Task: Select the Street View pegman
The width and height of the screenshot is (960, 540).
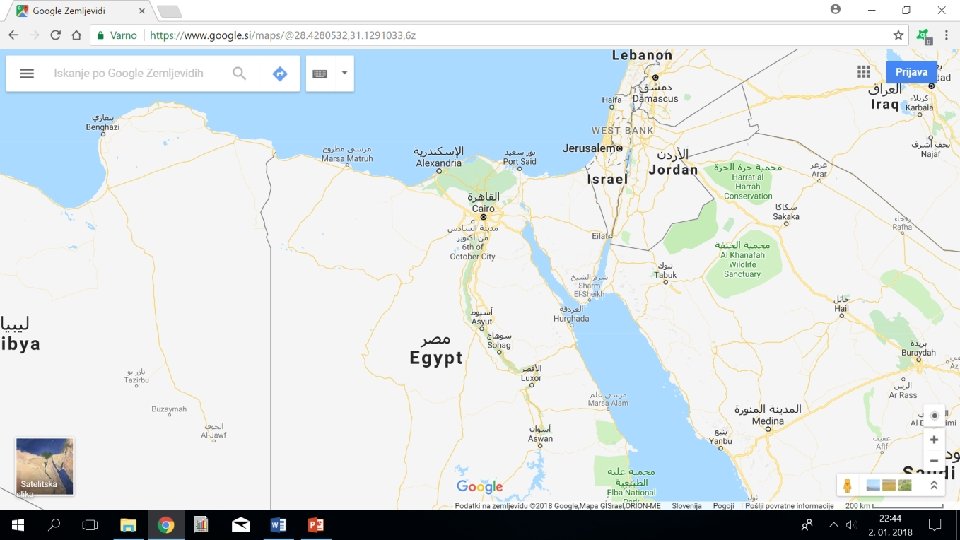Action: 847,486
